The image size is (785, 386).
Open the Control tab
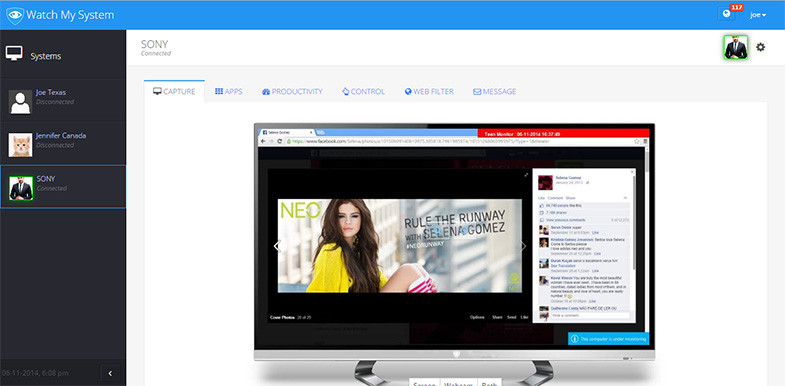pos(363,92)
